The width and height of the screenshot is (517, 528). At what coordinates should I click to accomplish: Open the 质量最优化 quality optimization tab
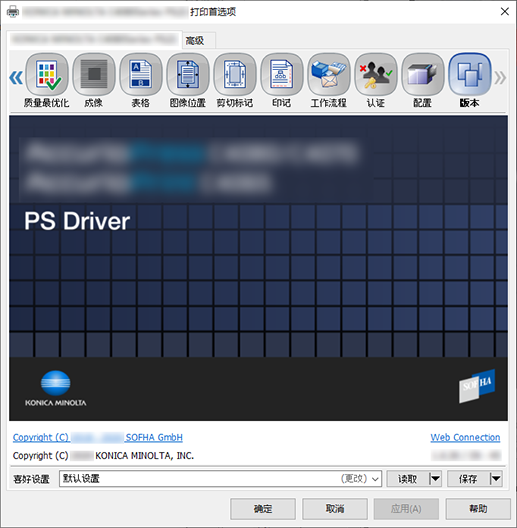click(x=47, y=75)
